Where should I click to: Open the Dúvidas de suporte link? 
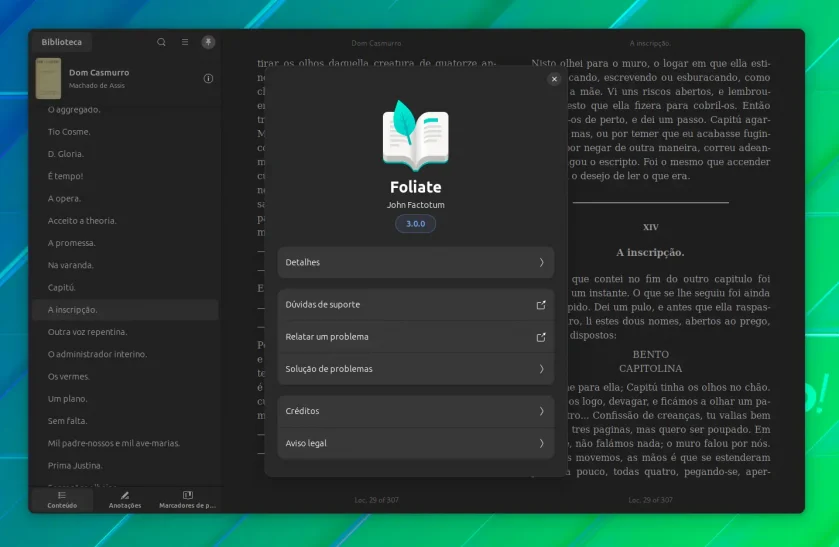tap(416, 304)
